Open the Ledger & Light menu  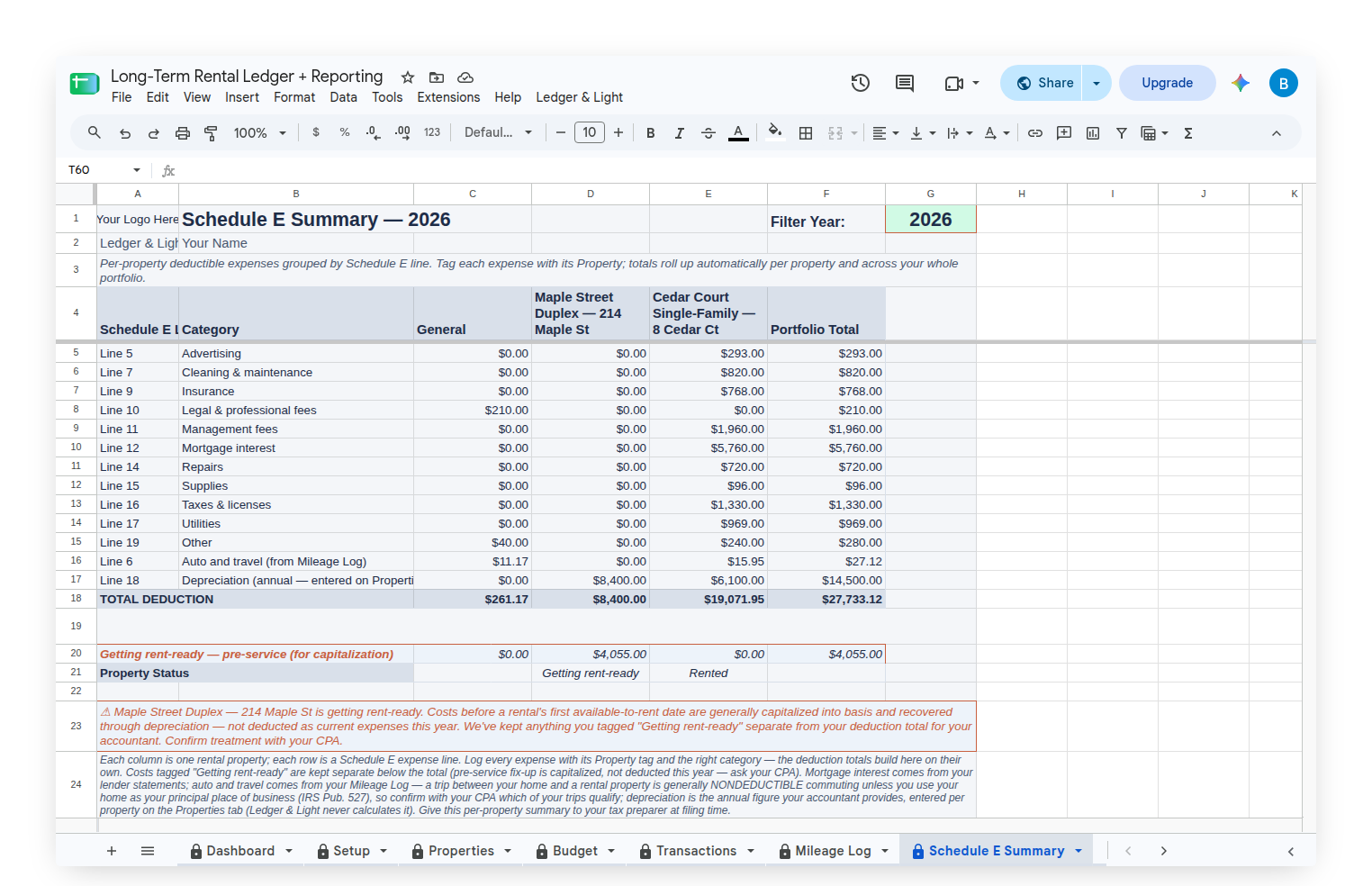click(x=580, y=97)
